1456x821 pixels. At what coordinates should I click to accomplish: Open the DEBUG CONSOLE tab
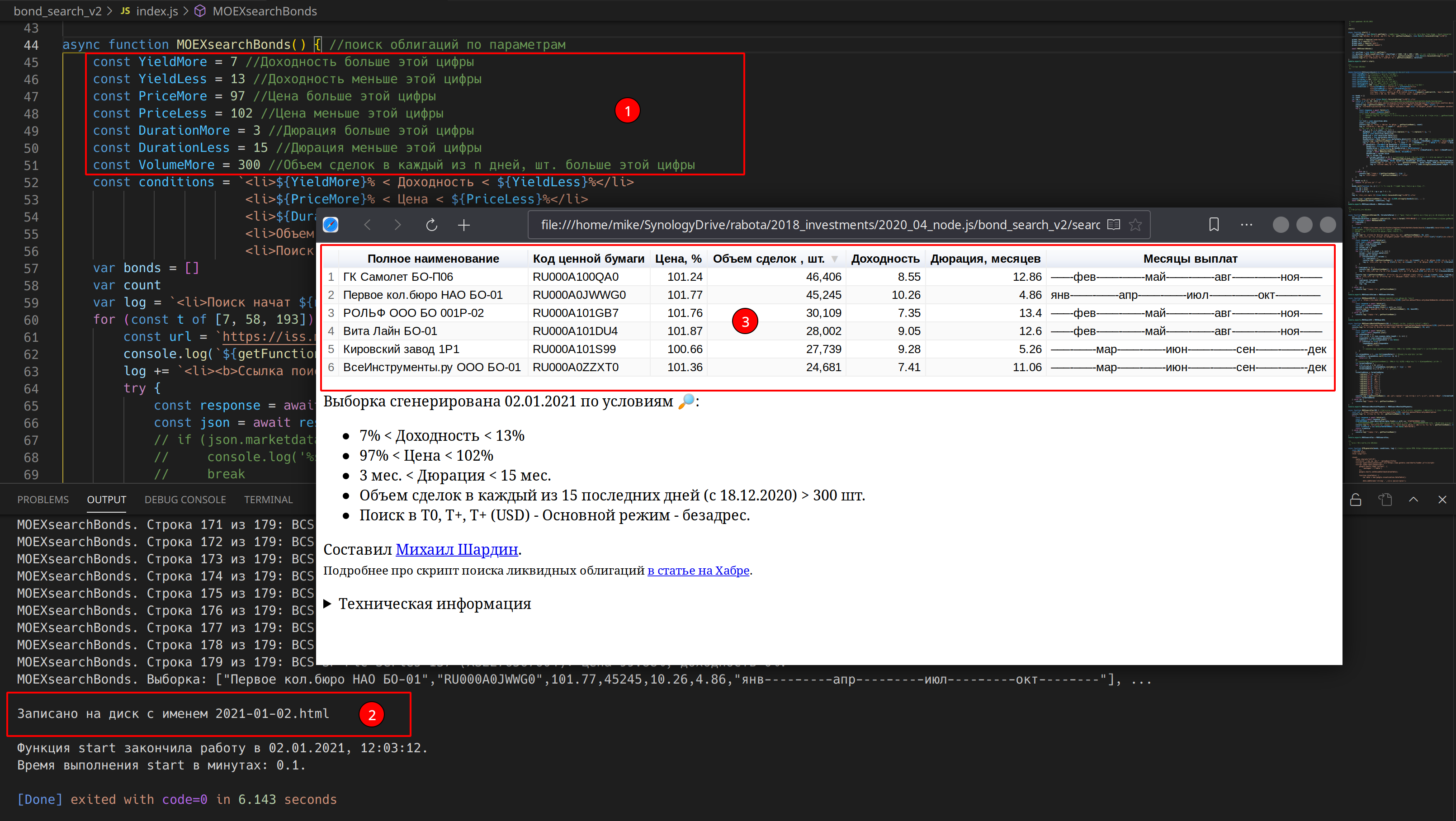point(185,500)
